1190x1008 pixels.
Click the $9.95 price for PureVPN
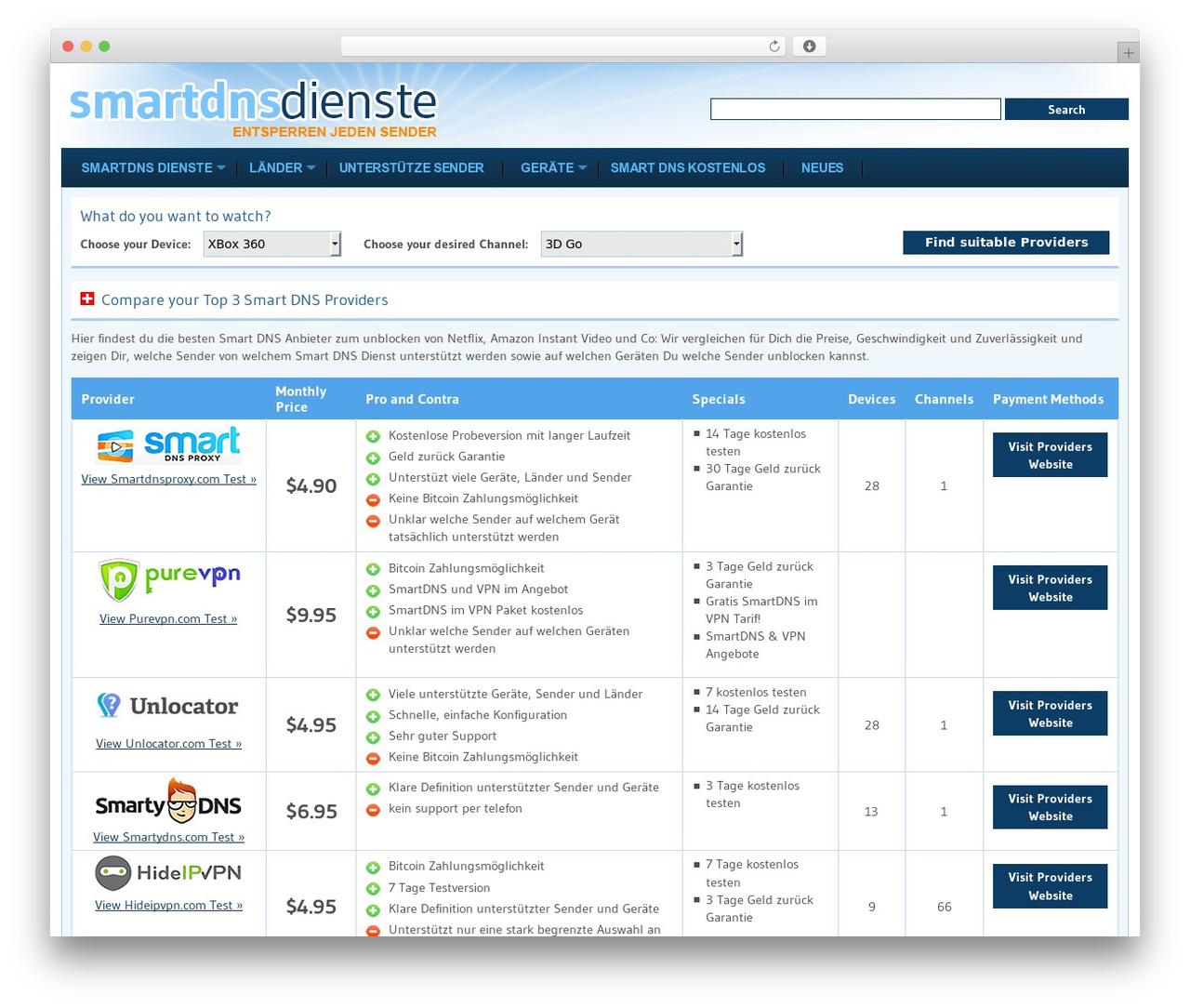click(311, 615)
